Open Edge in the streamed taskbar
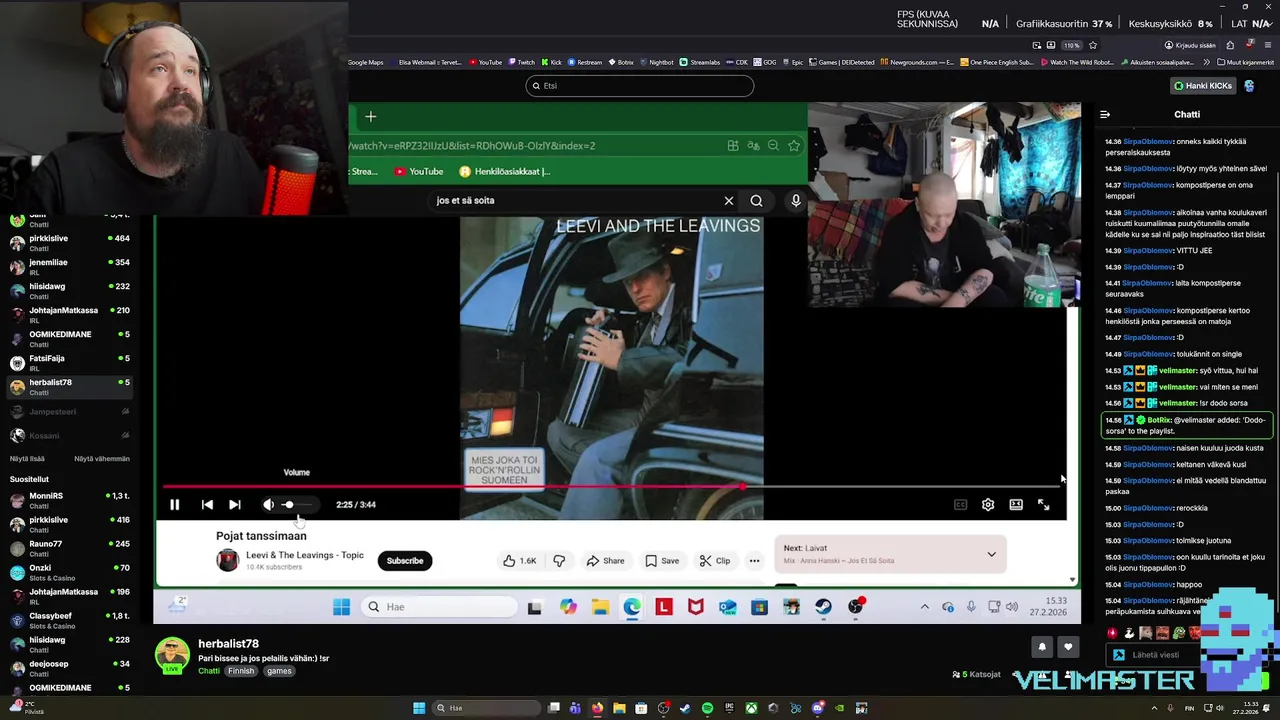Viewport: 1280px width, 720px height. pyautogui.click(x=632, y=607)
